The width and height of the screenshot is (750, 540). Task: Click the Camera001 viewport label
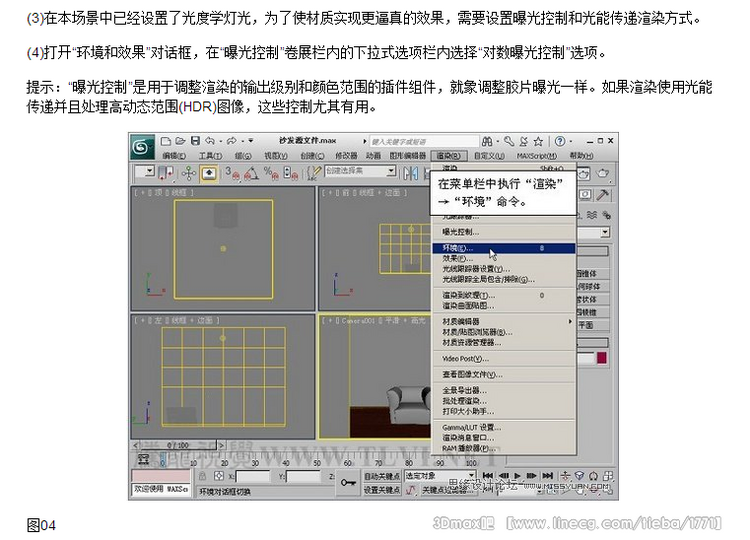[374, 320]
